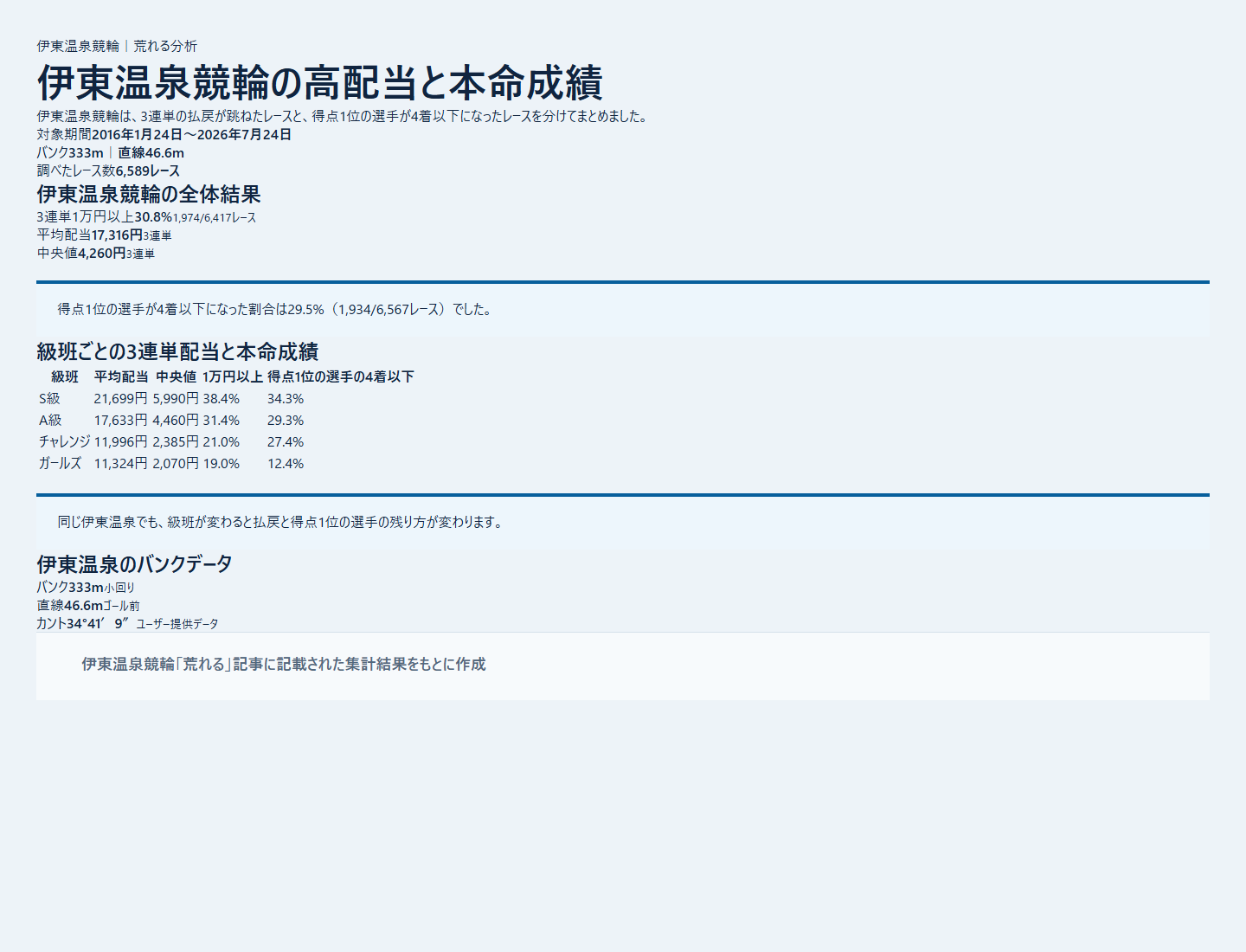Click the 直線46.6mゴール前 data line
The width and height of the screenshot is (1246, 952).
[88, 605]
